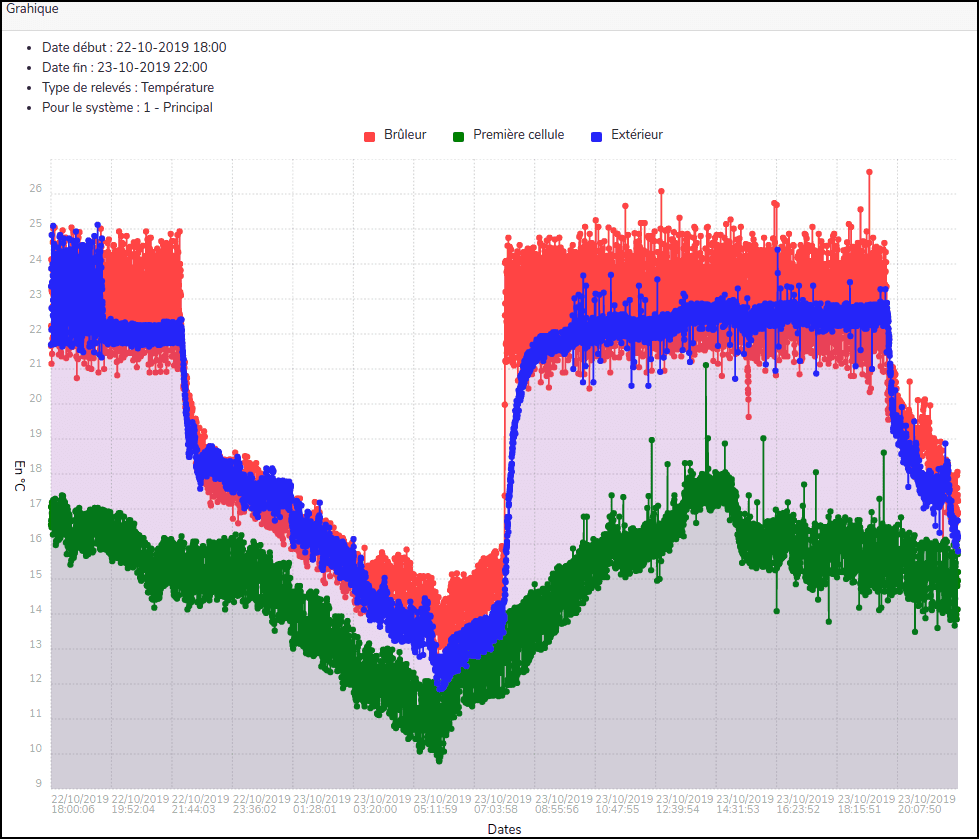Click the Type de relevés Température line
This screenshot has width=979, height=839.
point(127,87)
